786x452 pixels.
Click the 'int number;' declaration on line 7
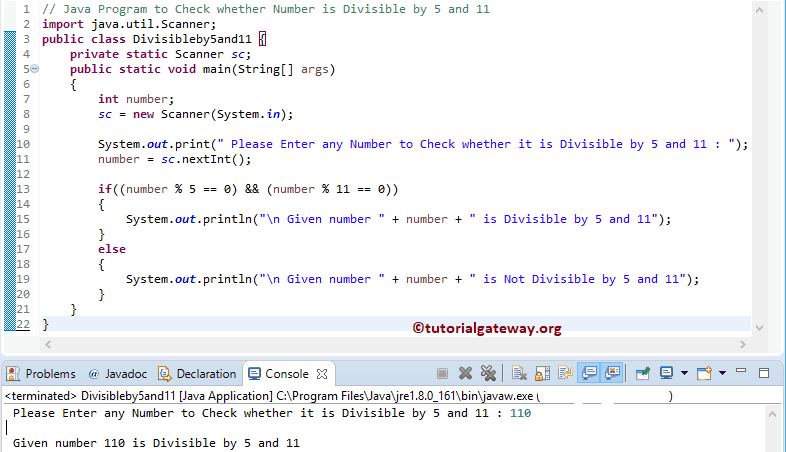[x=136, y=99]
